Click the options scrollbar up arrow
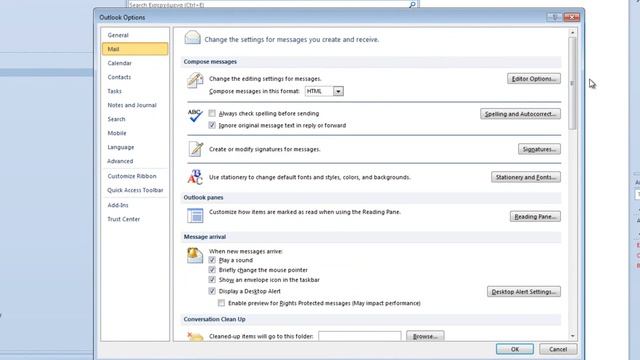 pyautogui.click(x=572, y=32)
